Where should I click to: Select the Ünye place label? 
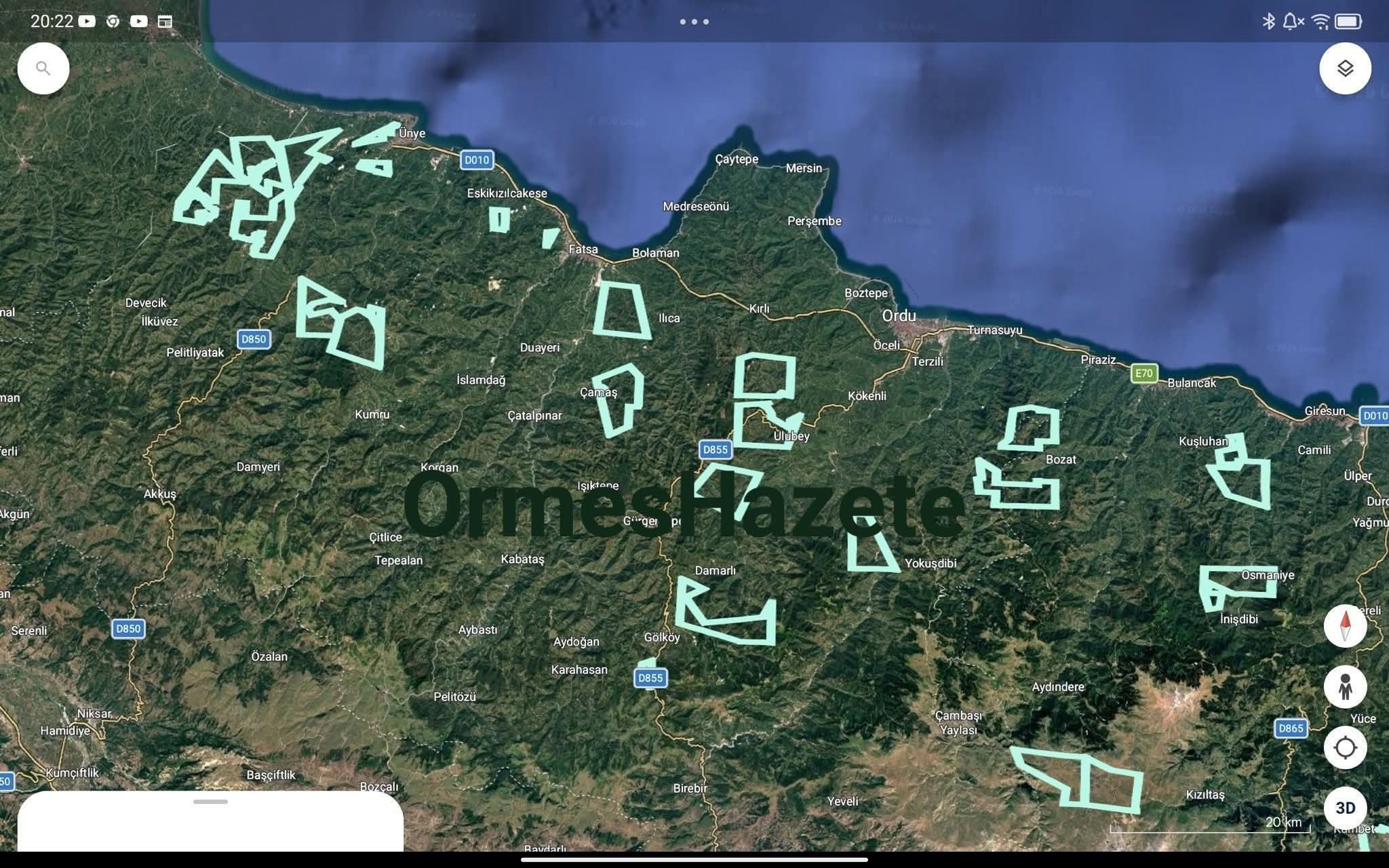(412, 134)
